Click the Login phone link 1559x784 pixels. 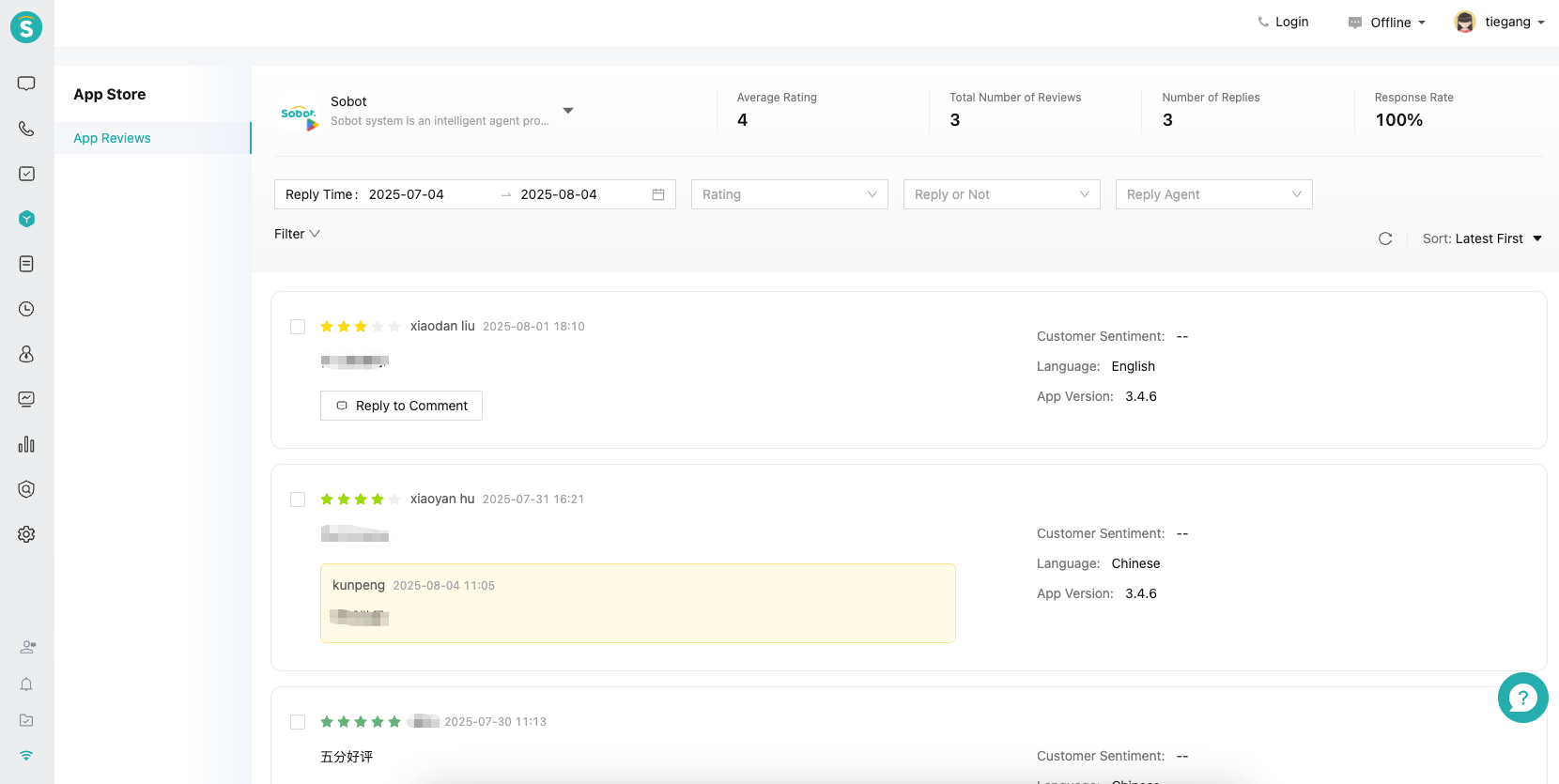tap(1283, 22)
